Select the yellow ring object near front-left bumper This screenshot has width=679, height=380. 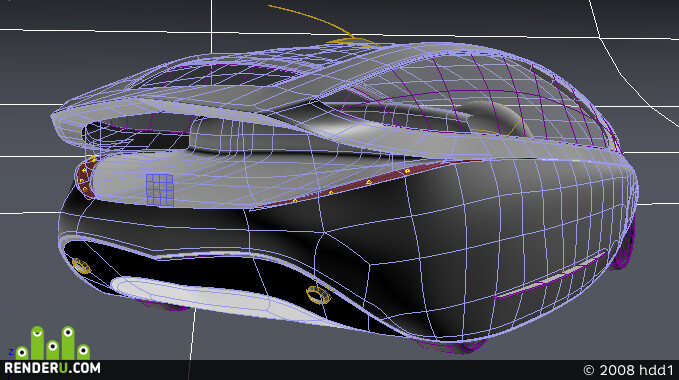tap(81, 266)
